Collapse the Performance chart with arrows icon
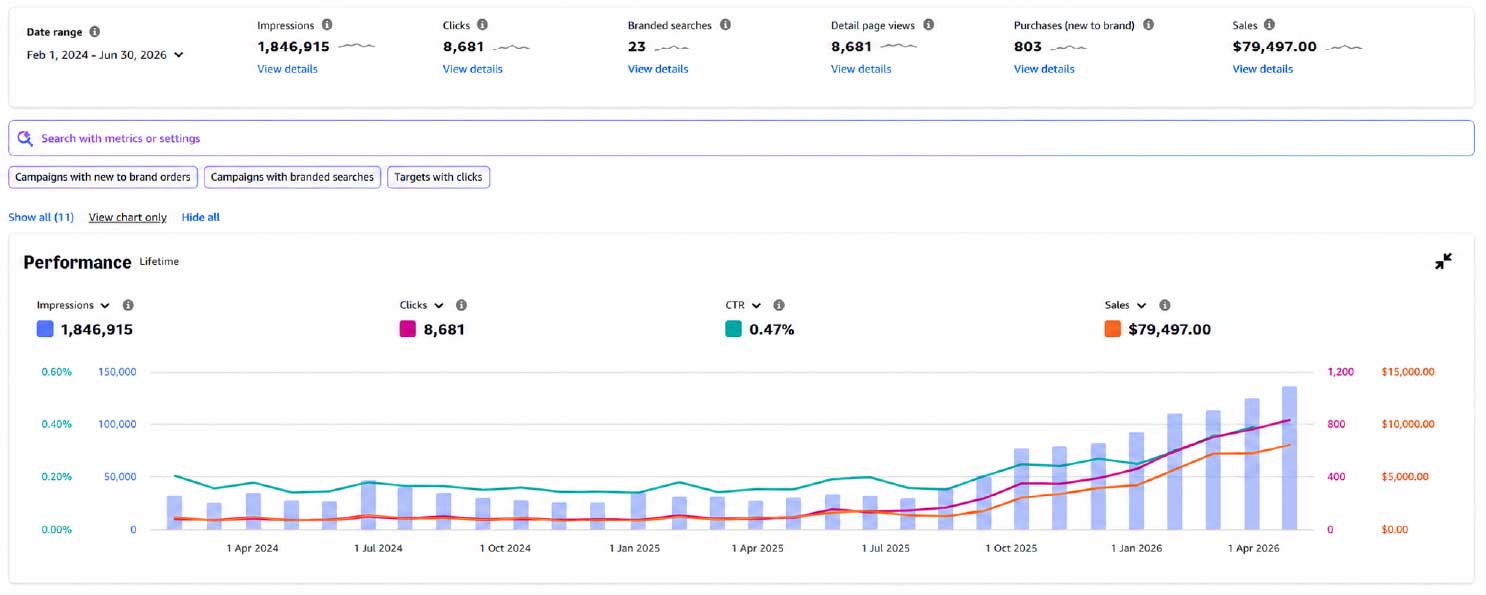The height and width of the screenshot is (595, 1486). (x=1443, y=261)
